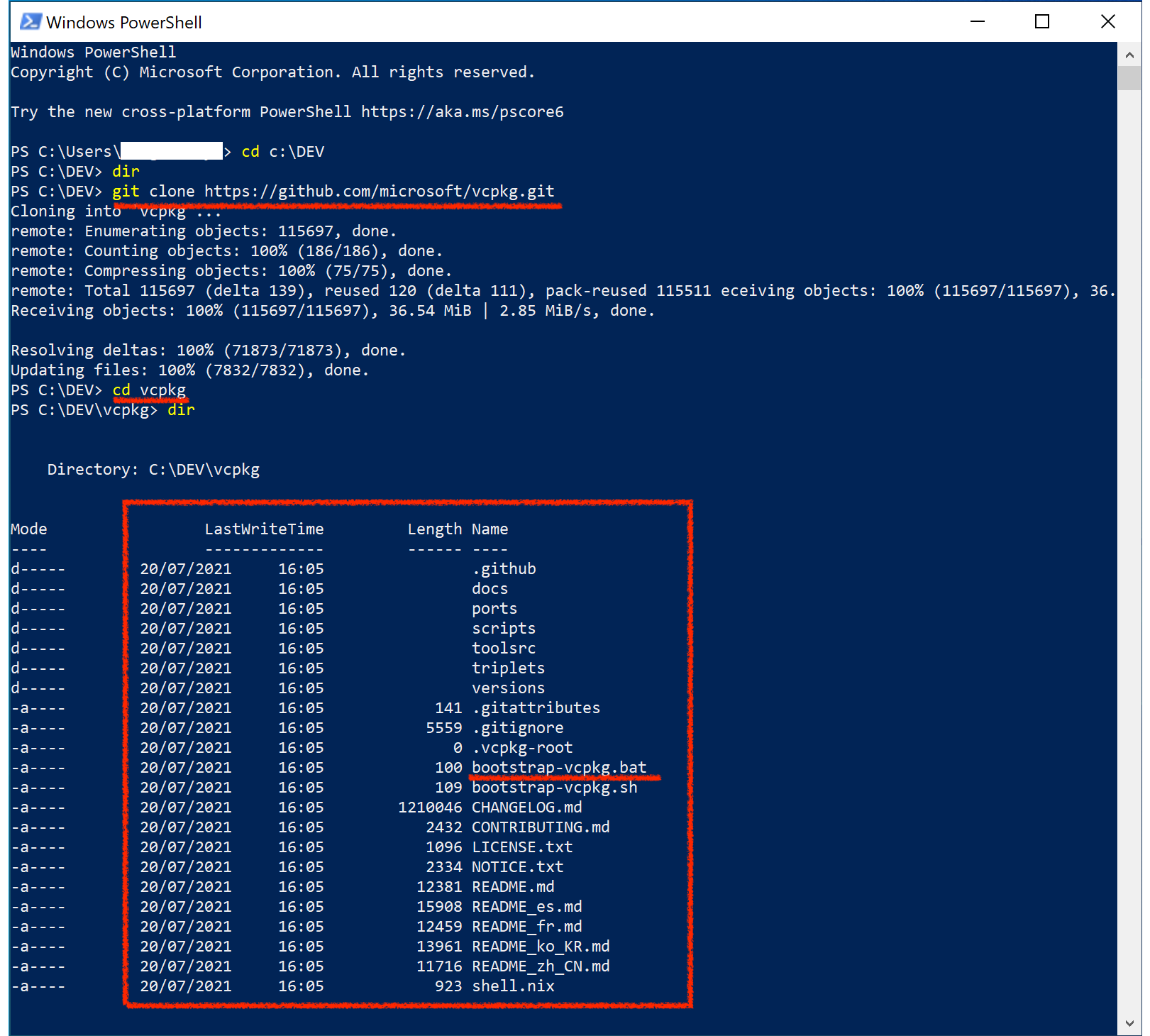The image size is (1150, 1036).
Task: Click bootstrap-vcpkg.bat file name
Action: pos(559,768)
